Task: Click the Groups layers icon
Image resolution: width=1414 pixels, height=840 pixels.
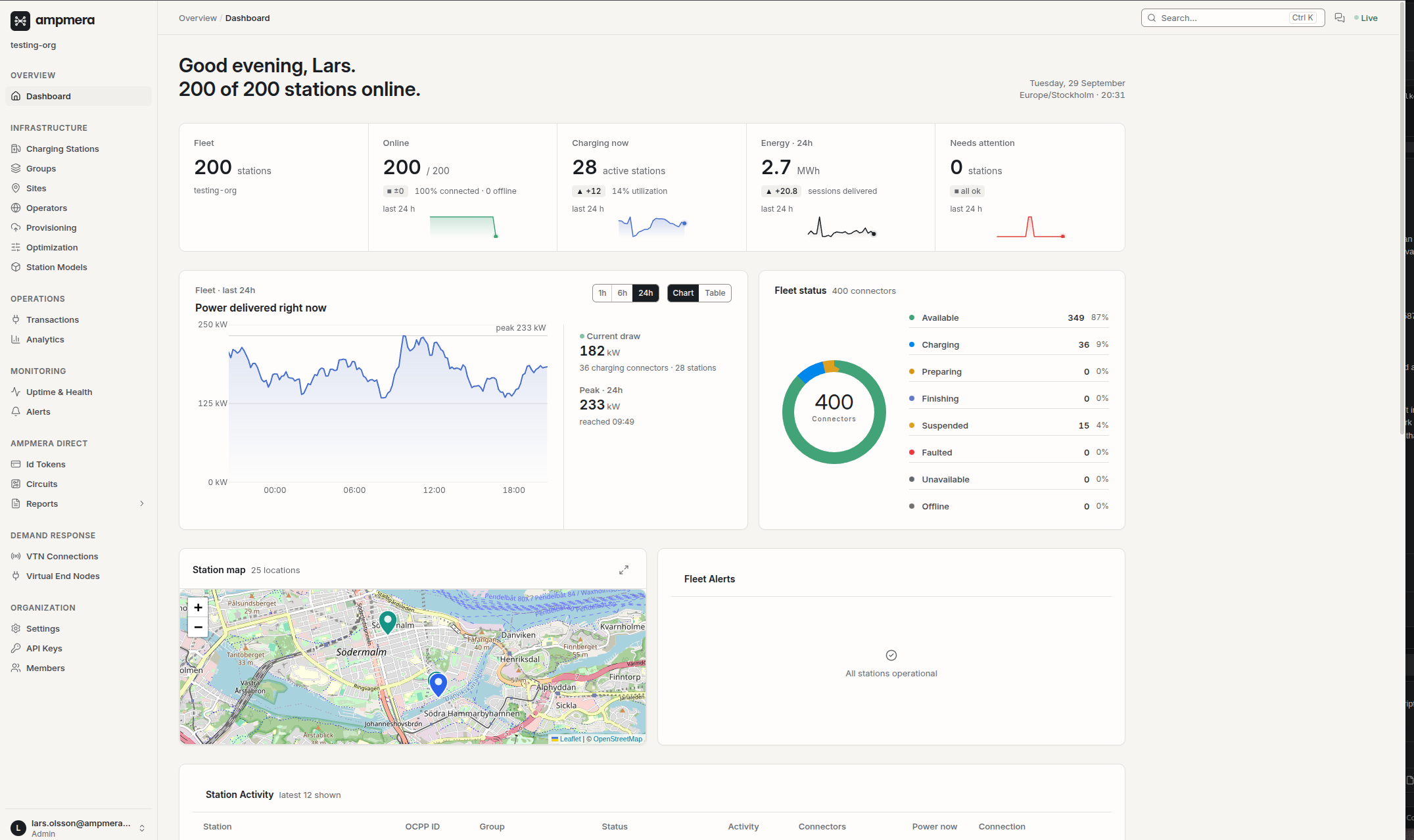Action: point(16,169)
